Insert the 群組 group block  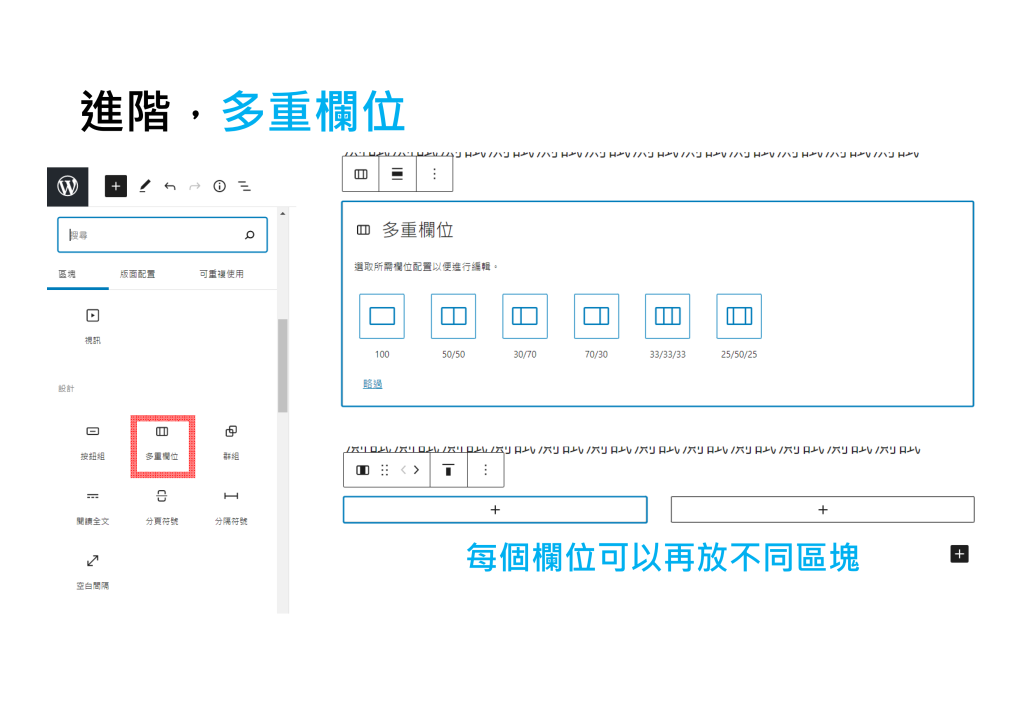(231, 442)
